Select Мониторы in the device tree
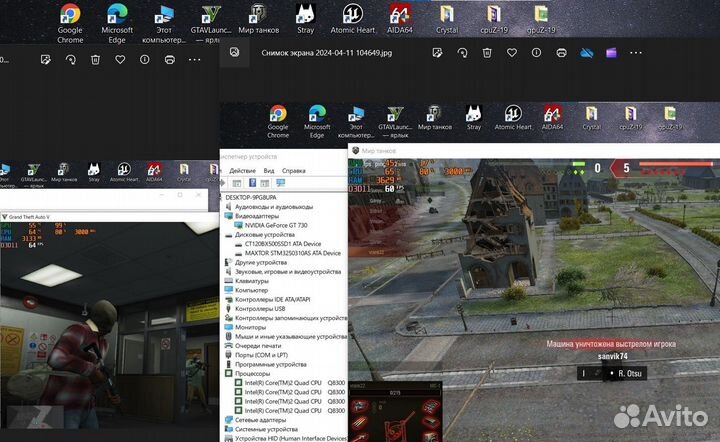Viewport: 720px width, 442px height. pyautogui.click(x=250, y=327)
